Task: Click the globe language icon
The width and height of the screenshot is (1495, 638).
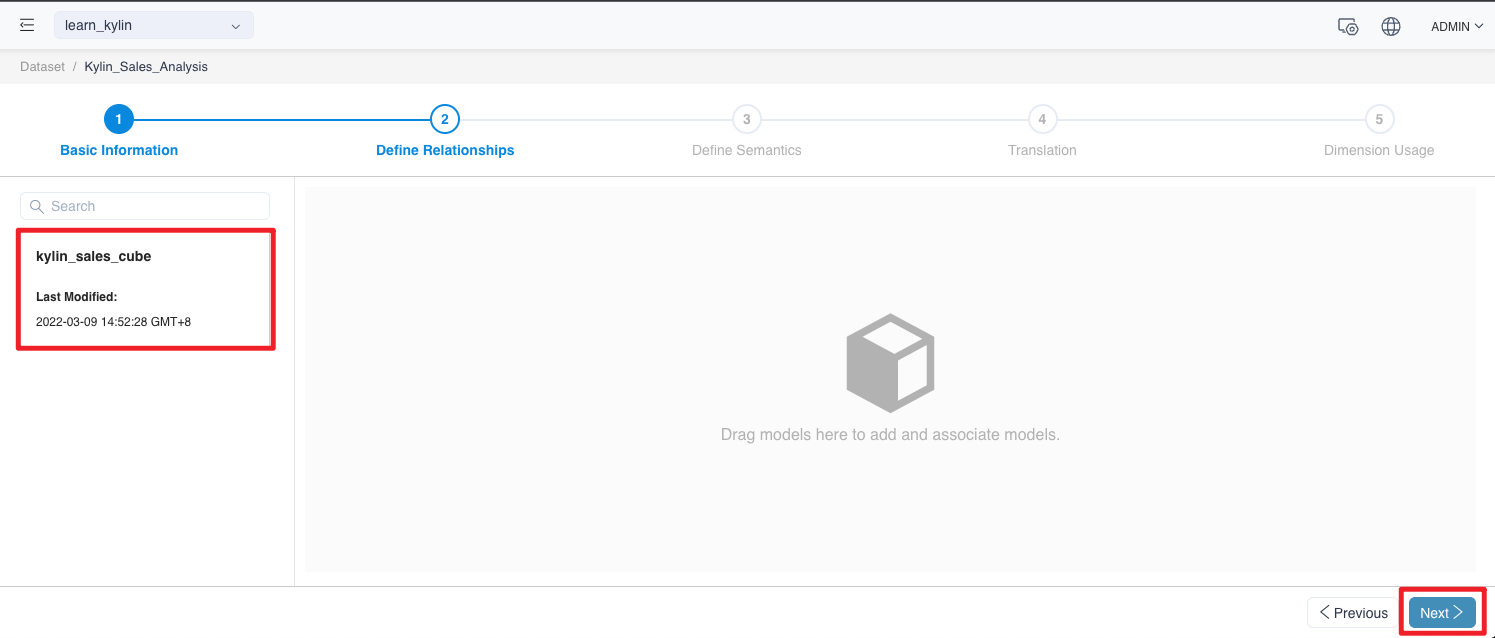Action: pyautogui.click(x=1391, y=27)
